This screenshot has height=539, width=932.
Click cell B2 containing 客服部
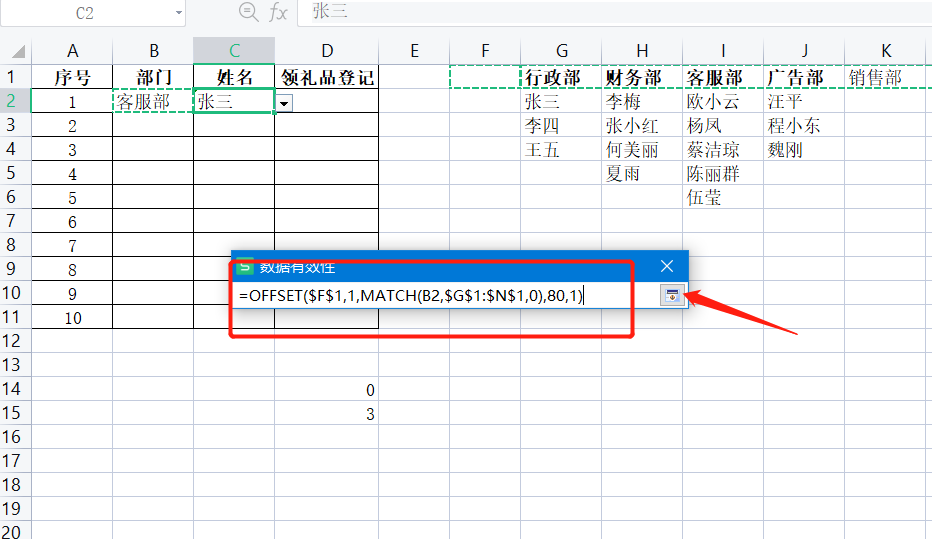click(x=153, y=102)
